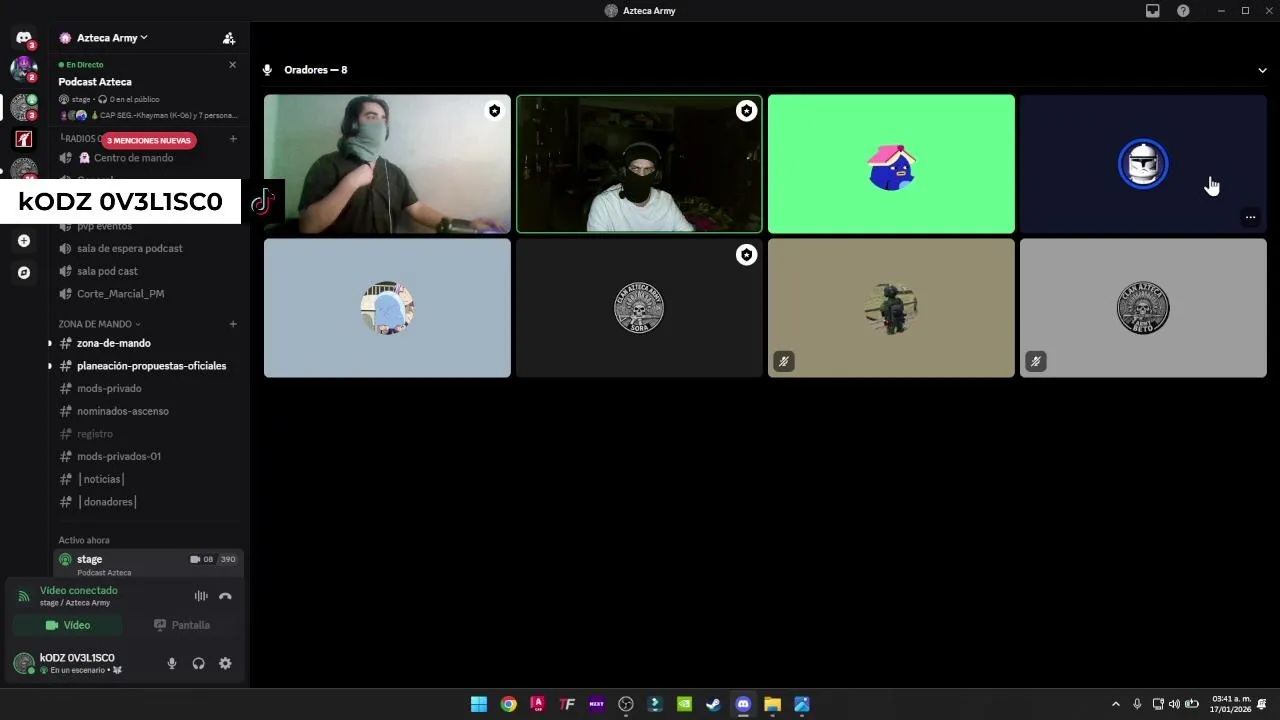Select the active stage Podcast Azteca entry
Image resolution: width=1280 pixels, height=720 pixels.
[x=148, y=564]
